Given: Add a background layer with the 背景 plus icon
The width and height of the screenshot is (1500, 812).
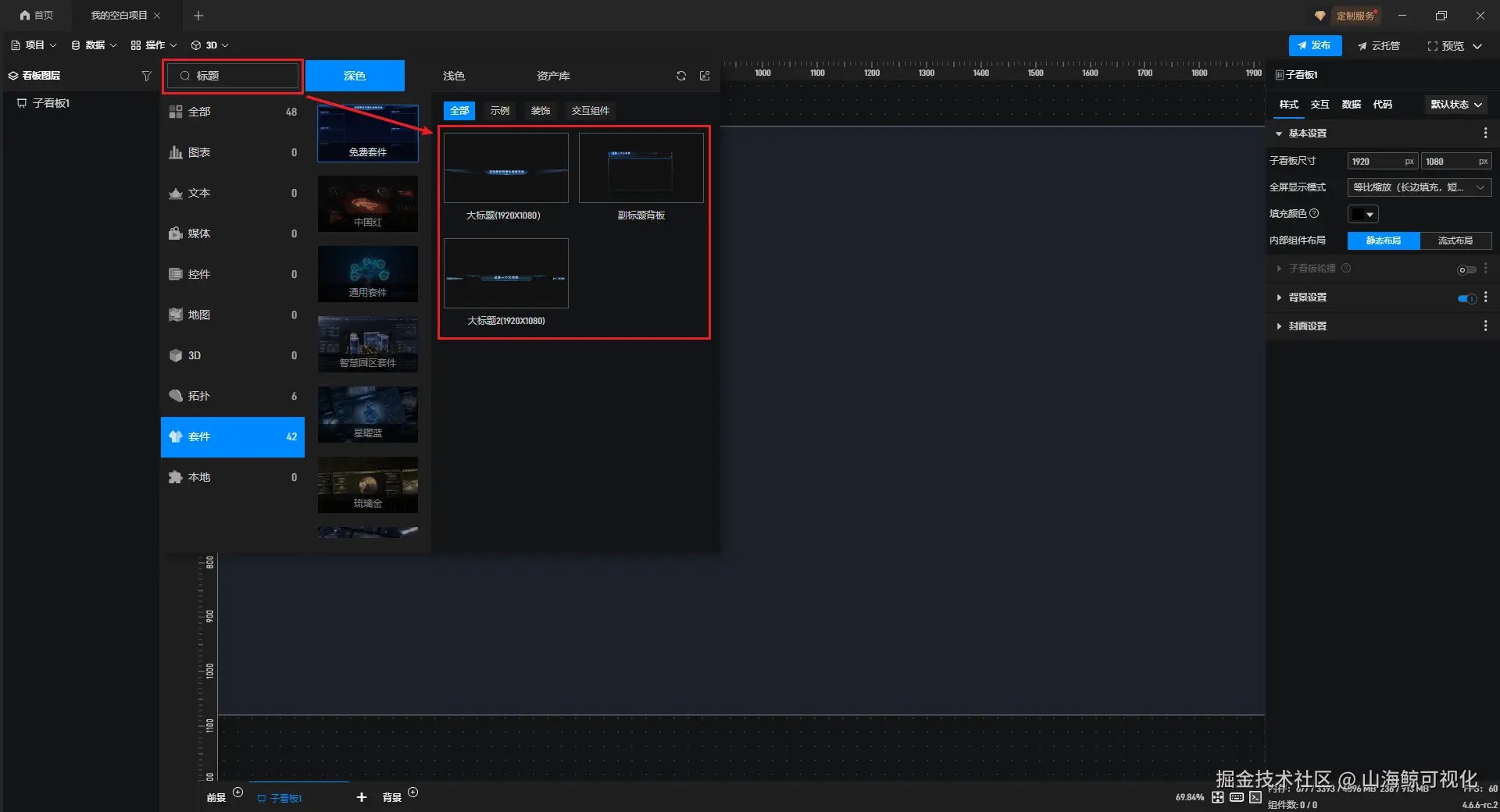Looking at the screenshot, I should pyautogui.click(x=413, y=792).
